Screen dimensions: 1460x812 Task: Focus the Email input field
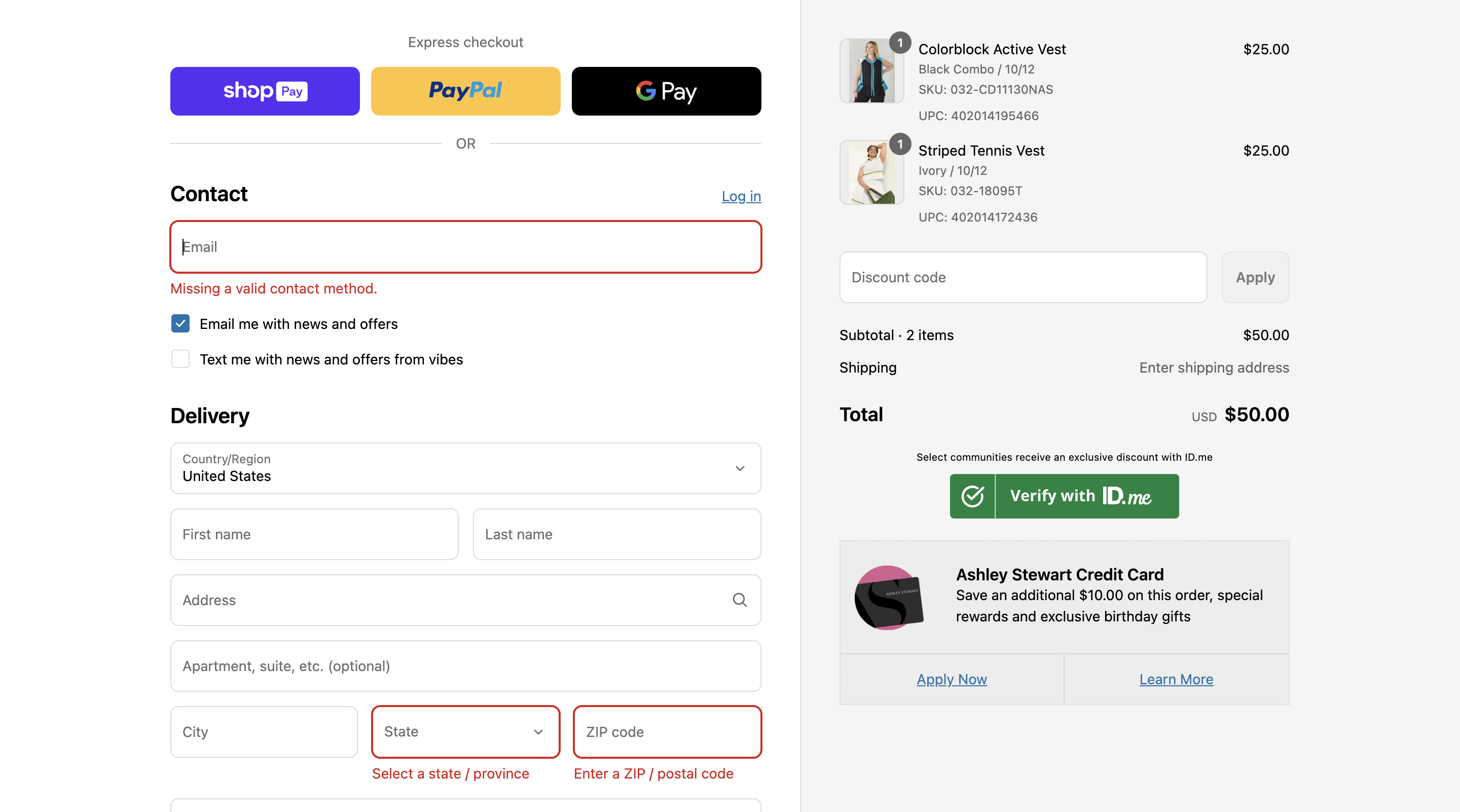[x=465, y=247]
